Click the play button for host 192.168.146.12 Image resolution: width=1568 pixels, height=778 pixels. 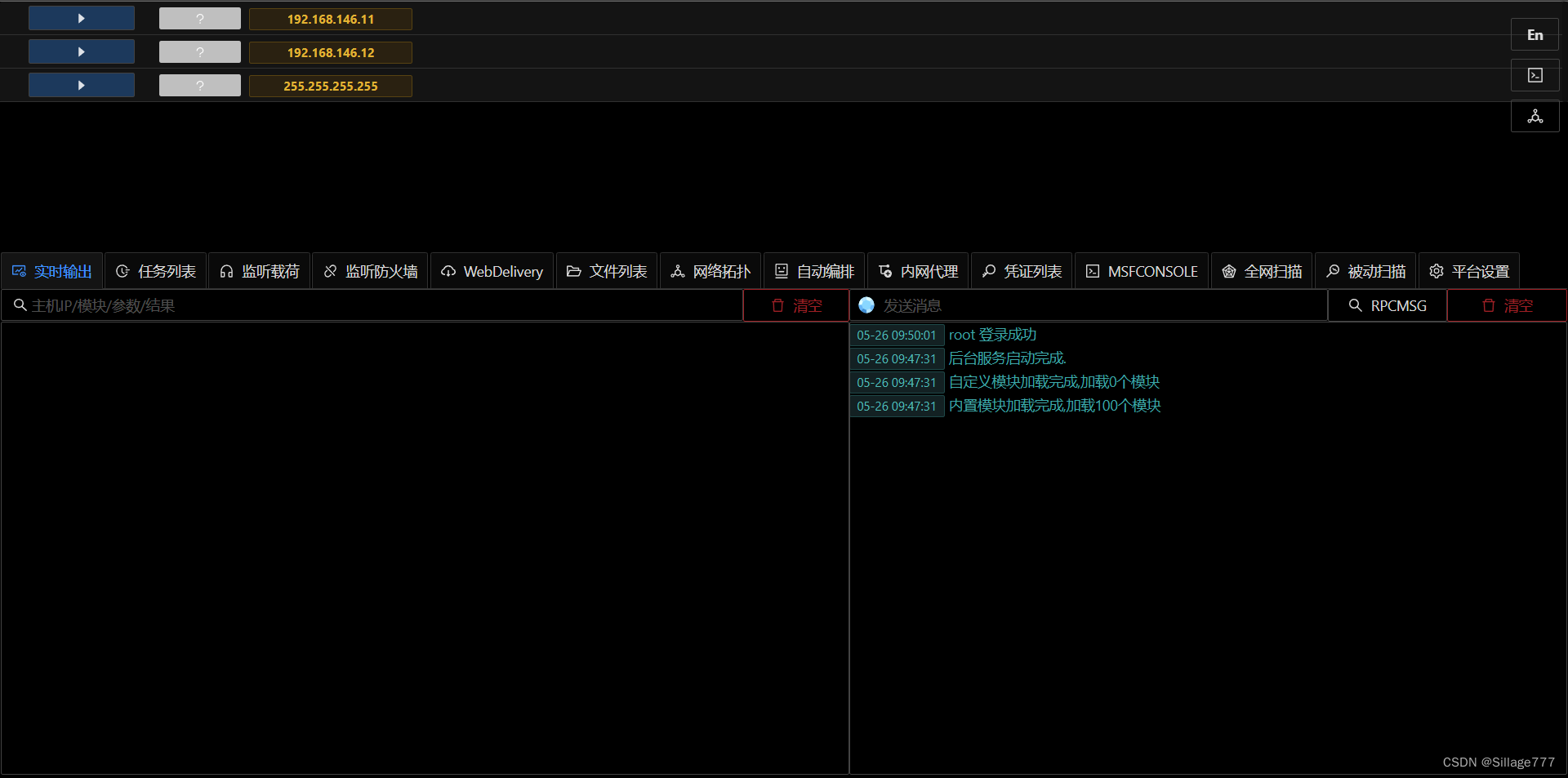point(81,51)
